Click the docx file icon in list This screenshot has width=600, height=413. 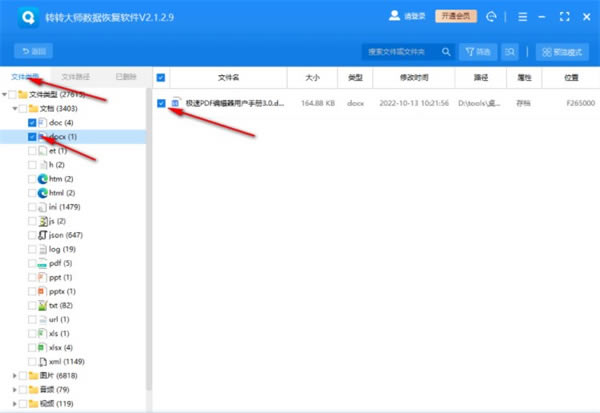[x=175, y=103]
